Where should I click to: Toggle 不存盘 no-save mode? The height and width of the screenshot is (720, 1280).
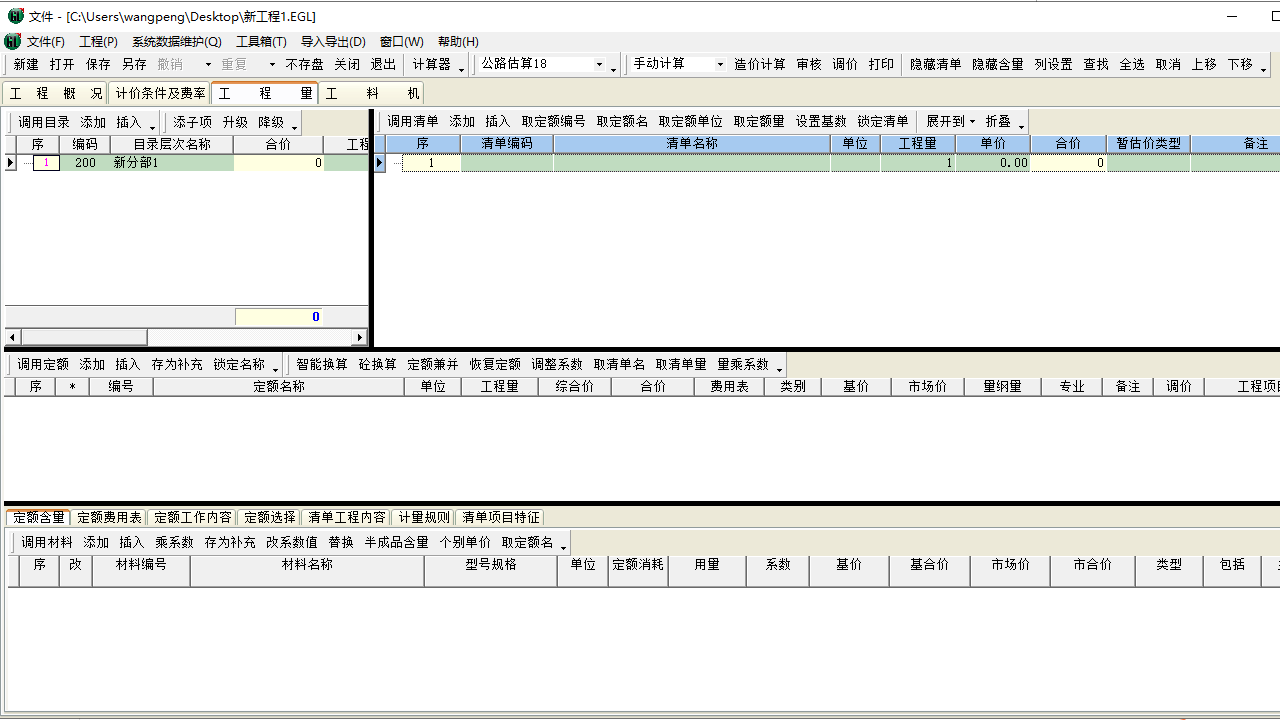(306, 63)
